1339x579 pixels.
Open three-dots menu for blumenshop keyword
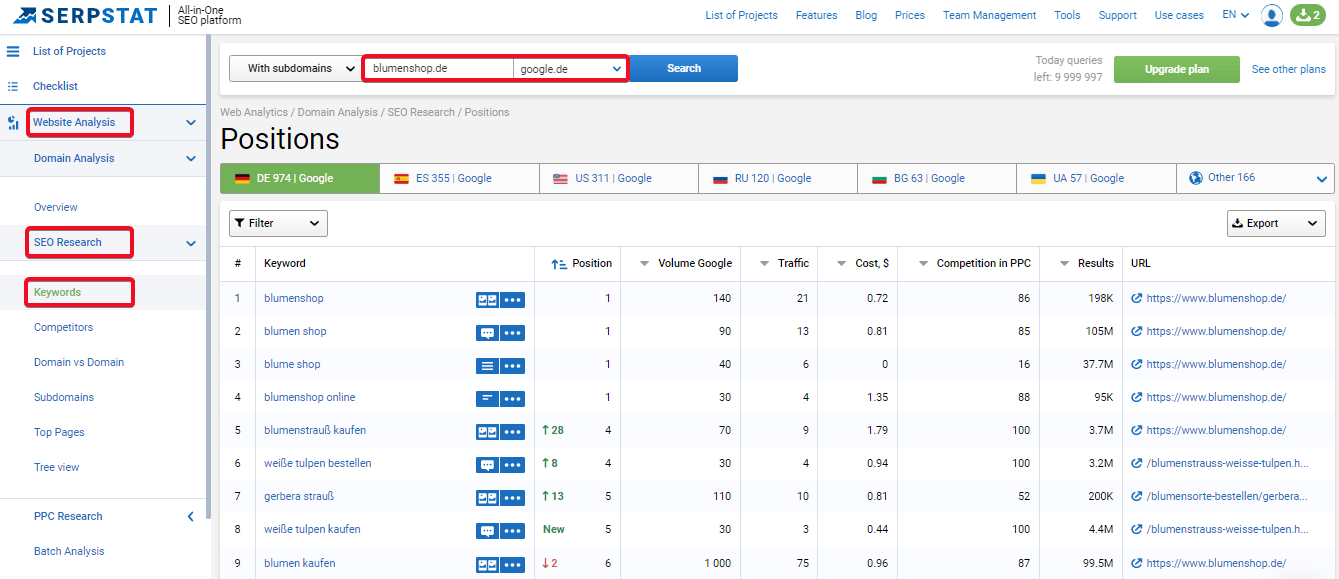(x=512, y=299)
